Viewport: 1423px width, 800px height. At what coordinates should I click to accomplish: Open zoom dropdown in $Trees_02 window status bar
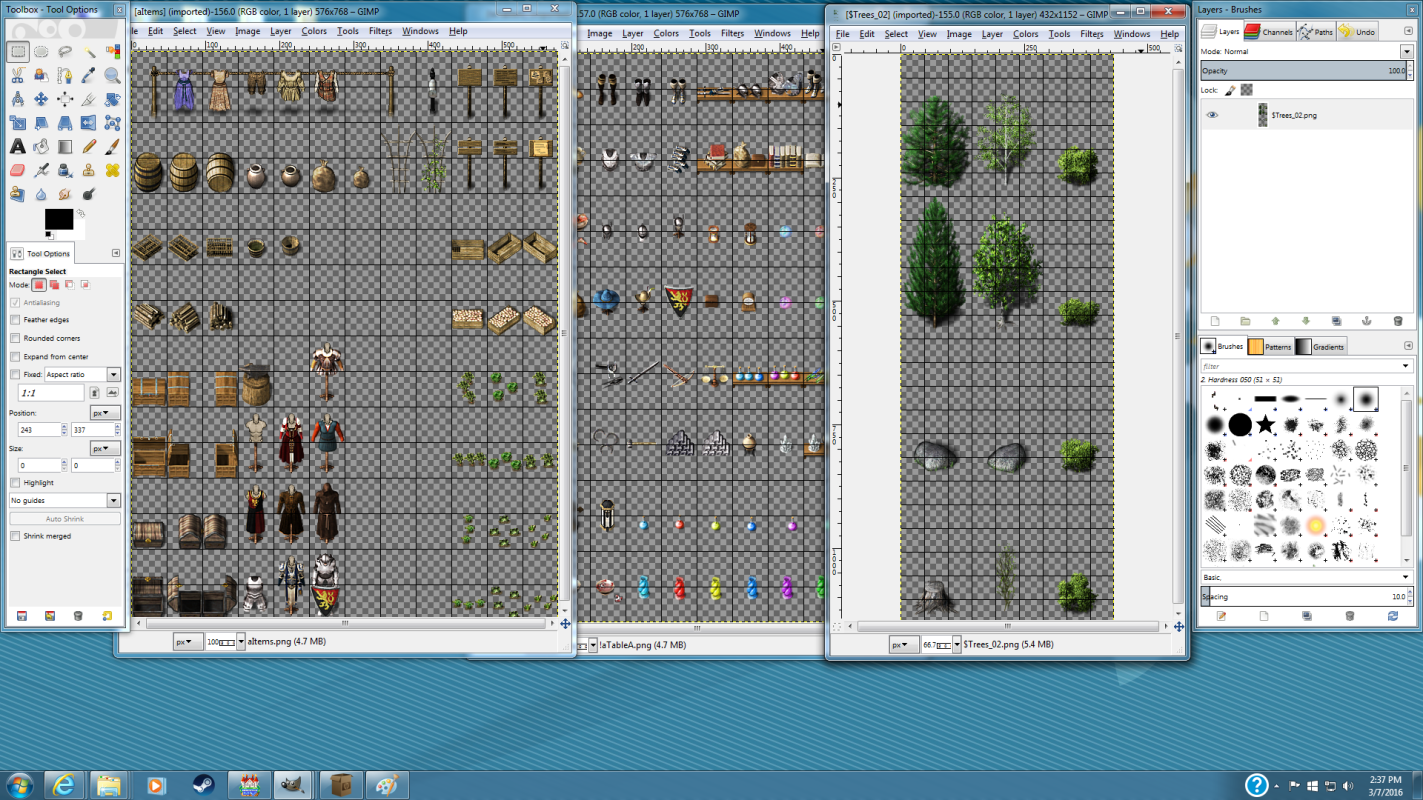[956, 645]
